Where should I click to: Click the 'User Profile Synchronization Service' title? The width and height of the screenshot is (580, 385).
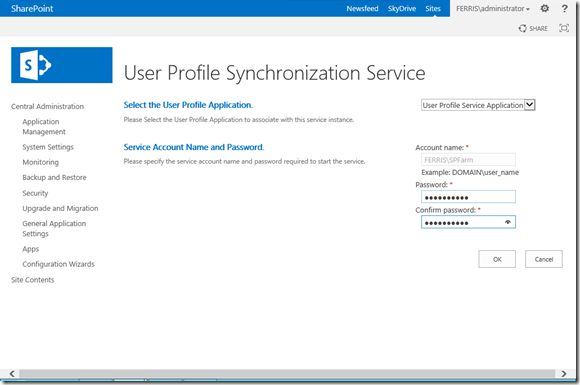tap(274, 73)
